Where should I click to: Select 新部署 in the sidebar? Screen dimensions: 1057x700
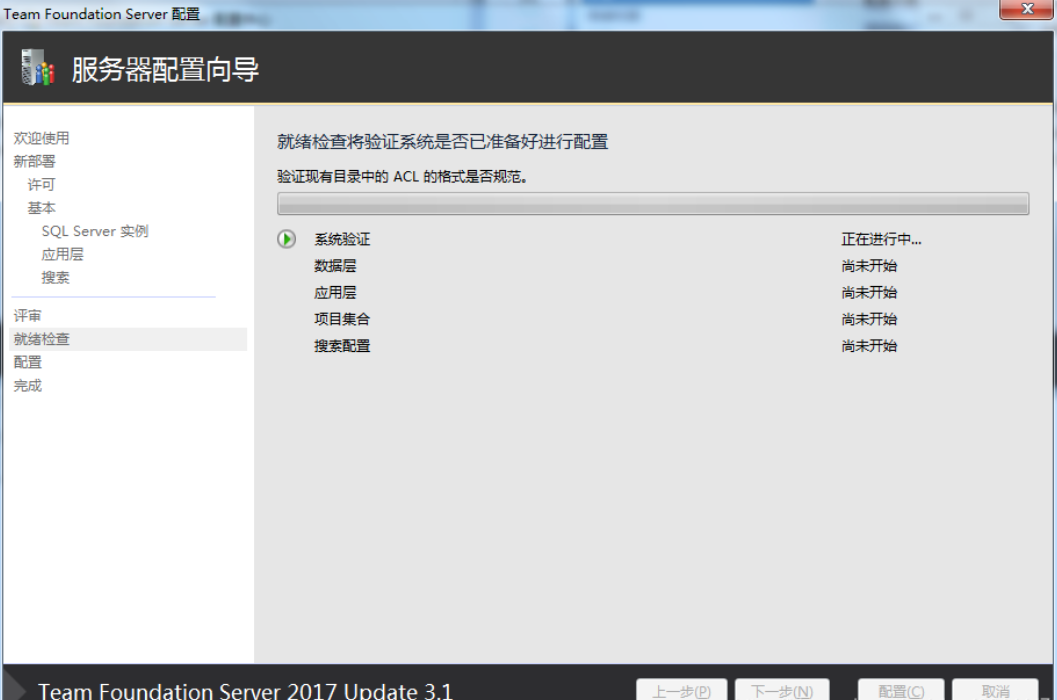34,161
